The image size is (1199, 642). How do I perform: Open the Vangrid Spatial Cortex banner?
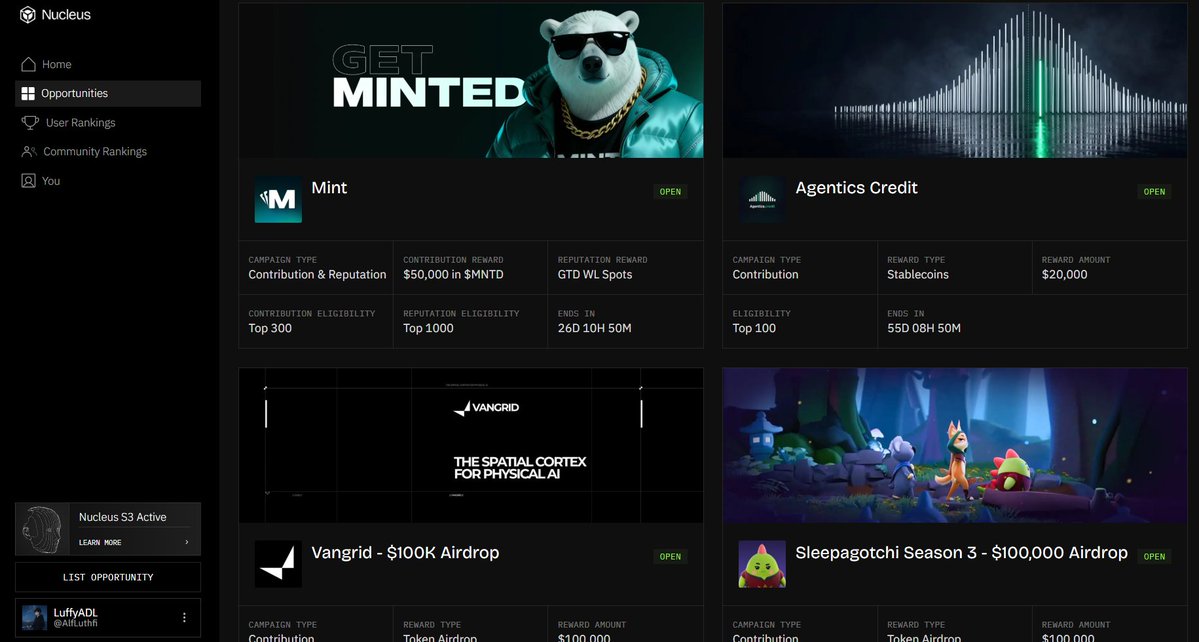click(471, 446)
